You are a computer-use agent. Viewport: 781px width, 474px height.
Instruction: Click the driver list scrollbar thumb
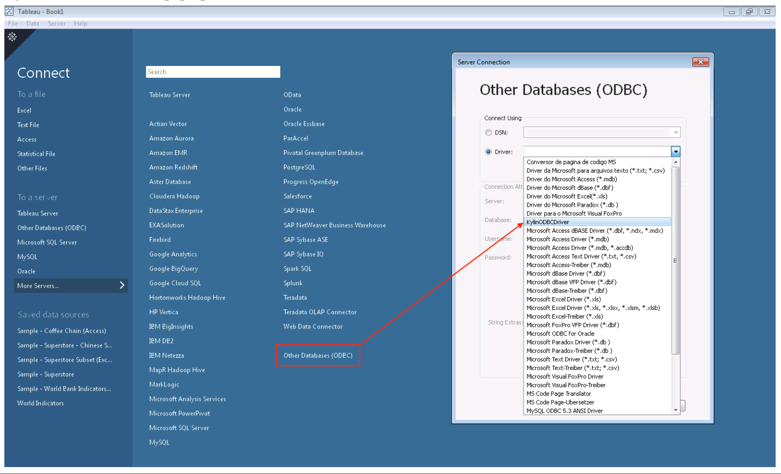675,260
